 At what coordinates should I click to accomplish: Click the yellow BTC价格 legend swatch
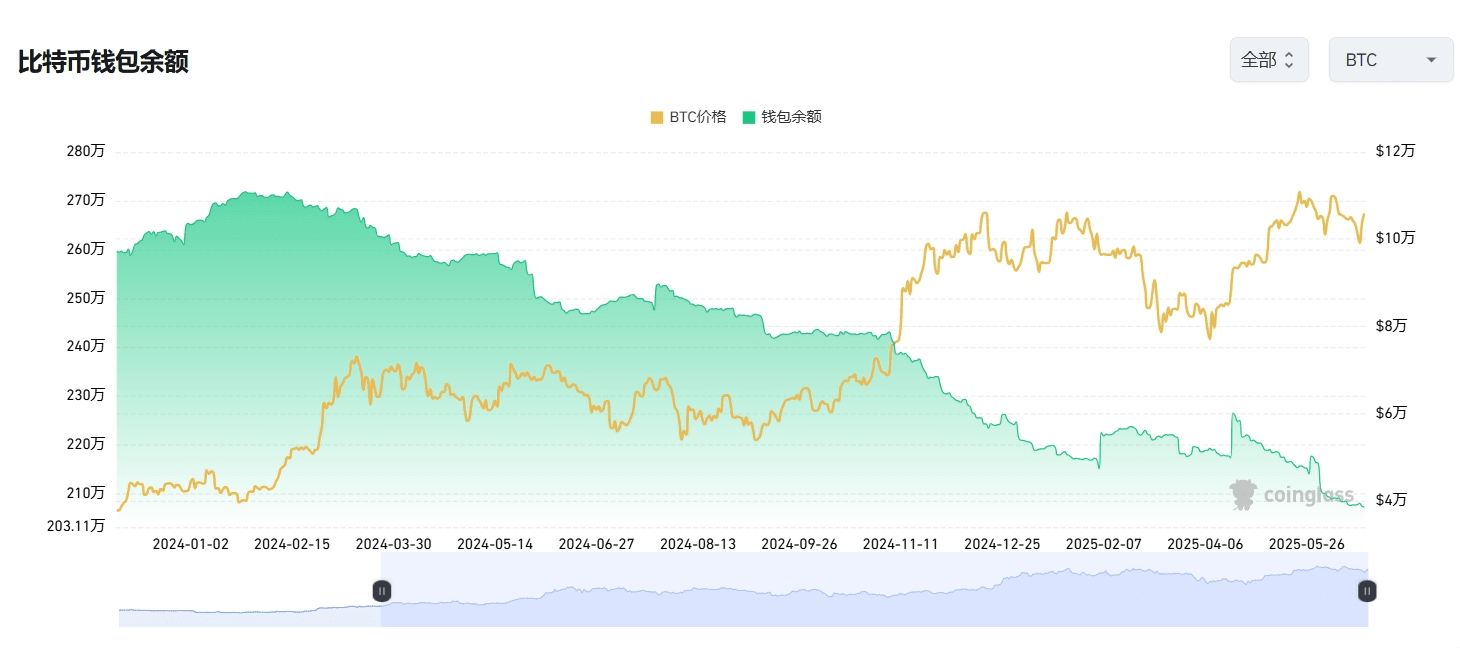[x=657, y=117]
